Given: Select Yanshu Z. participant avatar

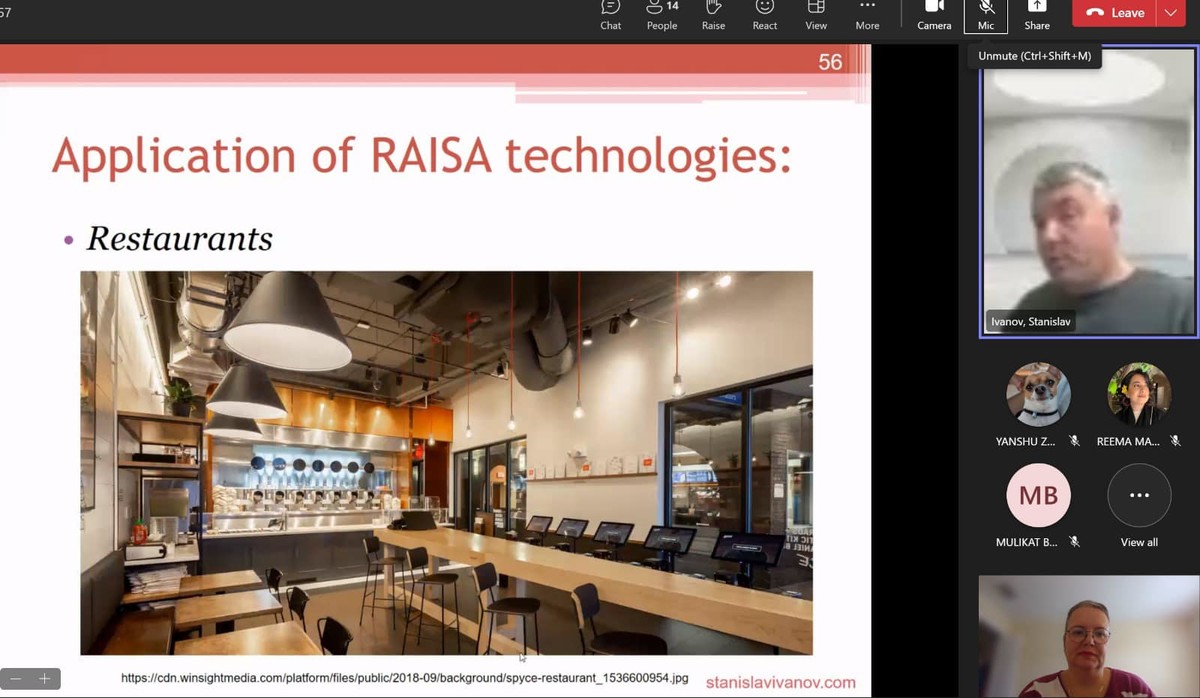Looking at the screenshot, I should [1038, 395].
